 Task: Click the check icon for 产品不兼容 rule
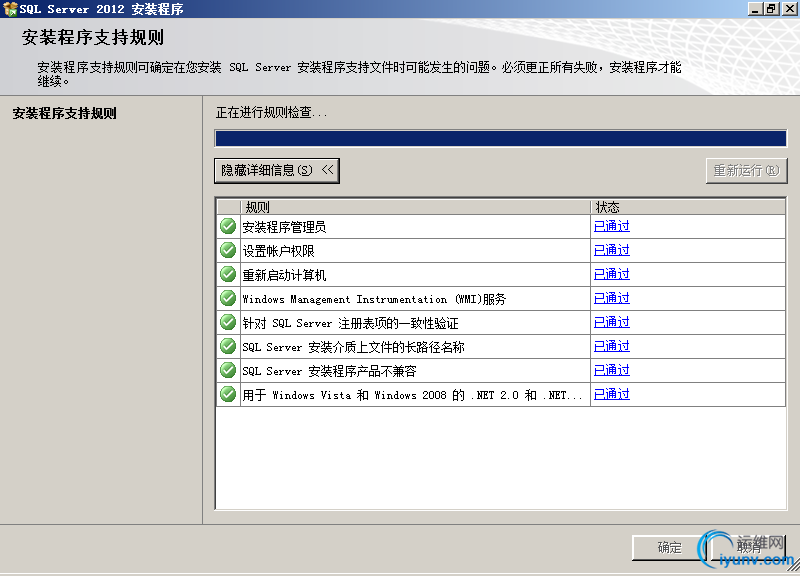click(228, 370)
